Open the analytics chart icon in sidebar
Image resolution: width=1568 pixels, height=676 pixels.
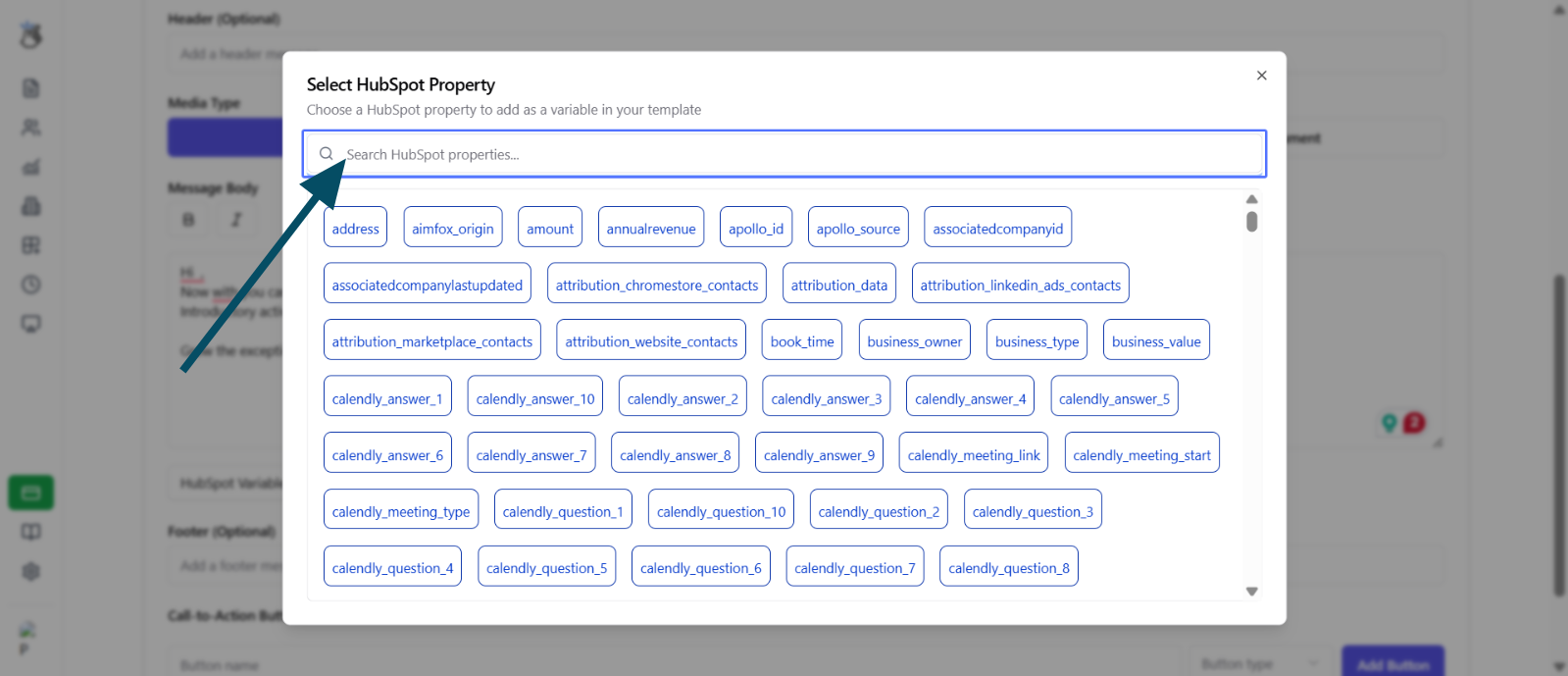pyautogui.click(x=31, y=167)
